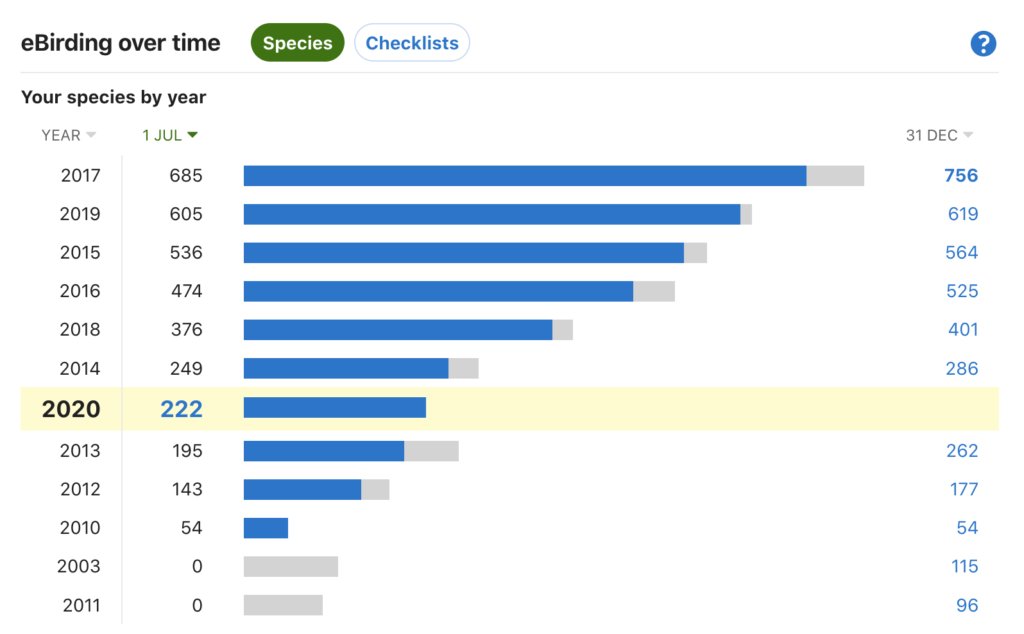Click the 619 species link for 2019
The height and width of the screenshot is (634, 1024).
(x=963, y=214)
